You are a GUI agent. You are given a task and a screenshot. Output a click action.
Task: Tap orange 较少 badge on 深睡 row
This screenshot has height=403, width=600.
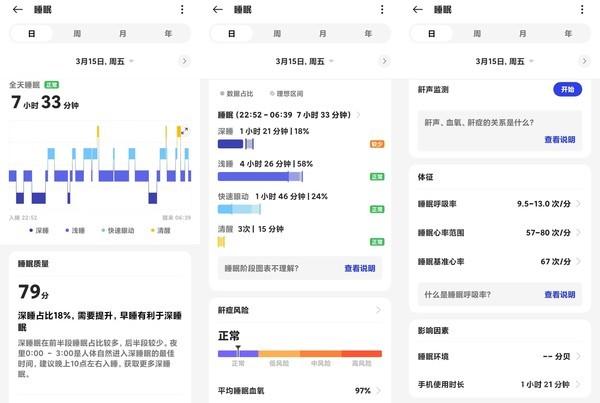[377, 144]
